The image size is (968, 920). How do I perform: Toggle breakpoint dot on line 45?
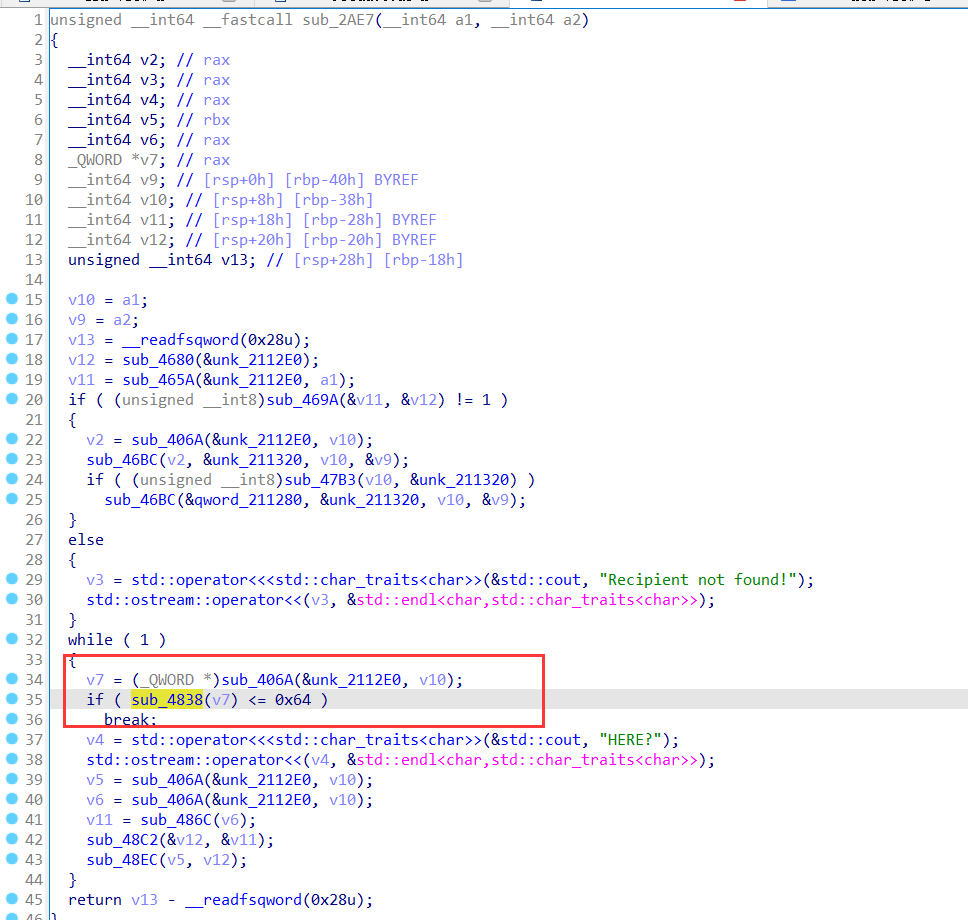click(12, 898)
